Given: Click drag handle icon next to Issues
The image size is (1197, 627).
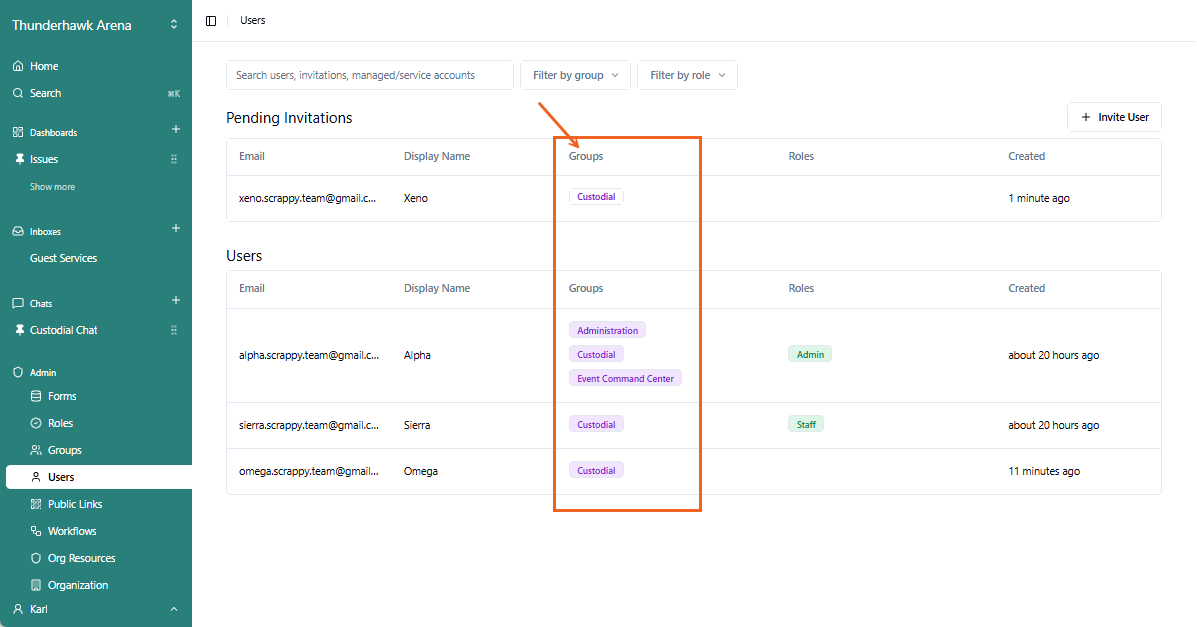Looking at the screenshot, I should click(174, 159).
